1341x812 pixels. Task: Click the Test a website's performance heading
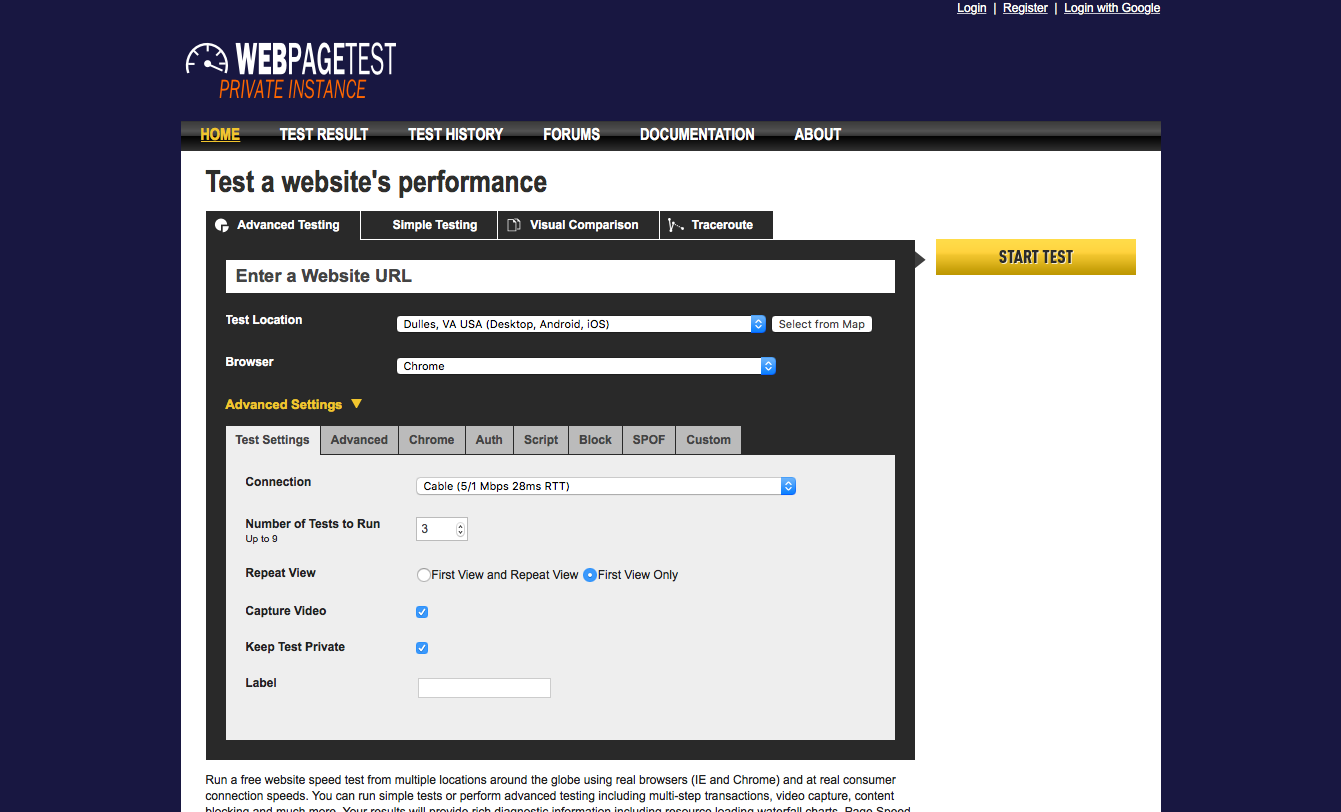[376, 182]
